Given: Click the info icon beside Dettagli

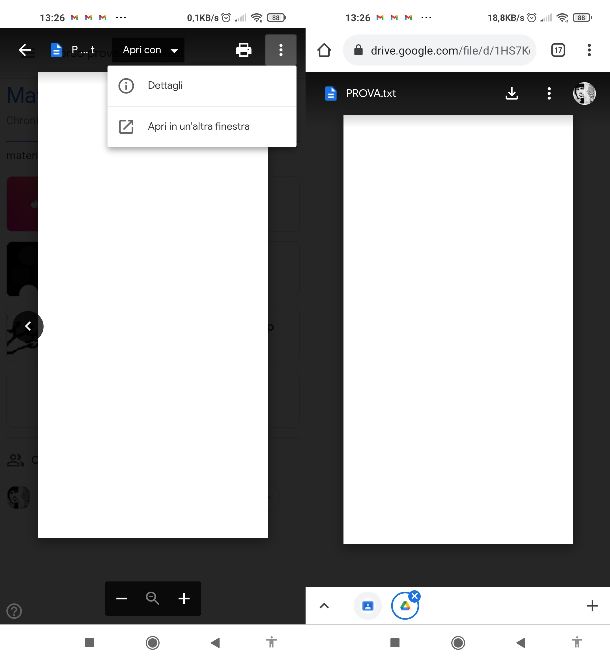Looking at the screenshot, I should (126, 86).
